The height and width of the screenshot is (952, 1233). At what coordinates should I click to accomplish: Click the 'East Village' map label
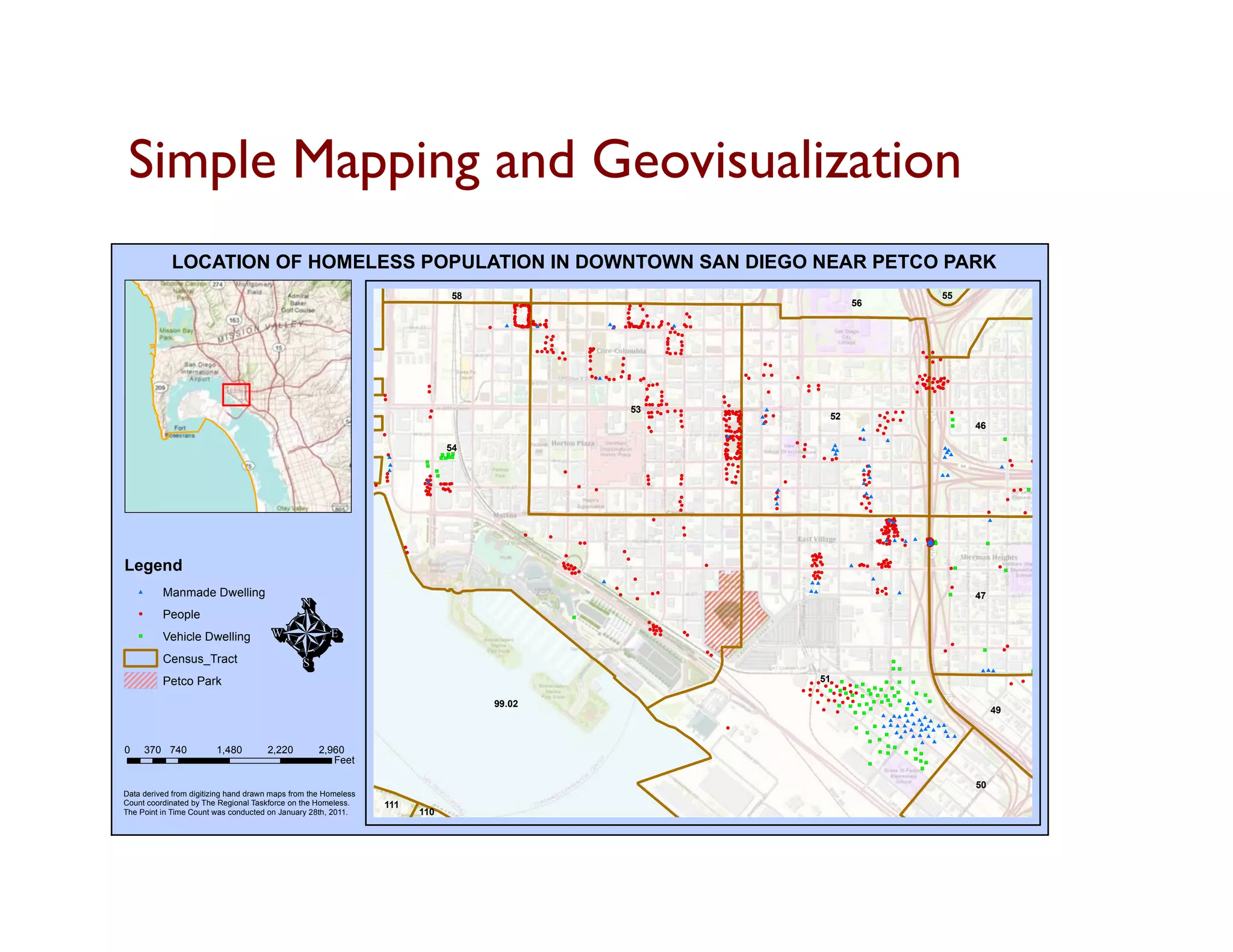817,539
